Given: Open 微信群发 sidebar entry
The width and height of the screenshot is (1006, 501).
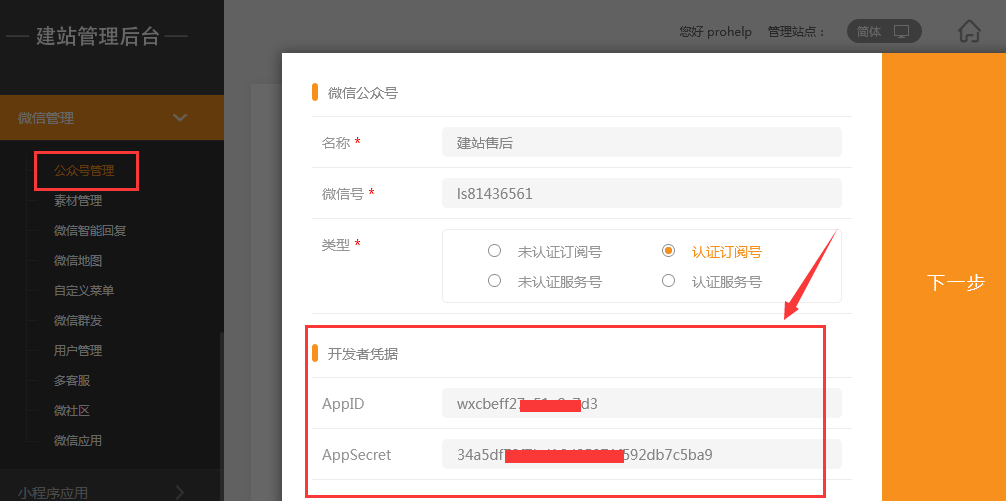Looking at the screenshot, I should coord(78,321).
